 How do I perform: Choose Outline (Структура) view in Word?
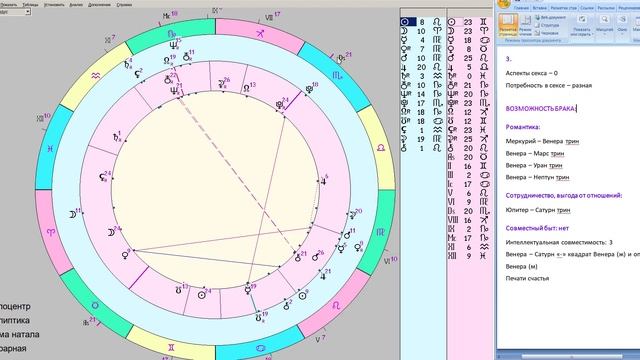pyautogui.click(x=547, y=25)
